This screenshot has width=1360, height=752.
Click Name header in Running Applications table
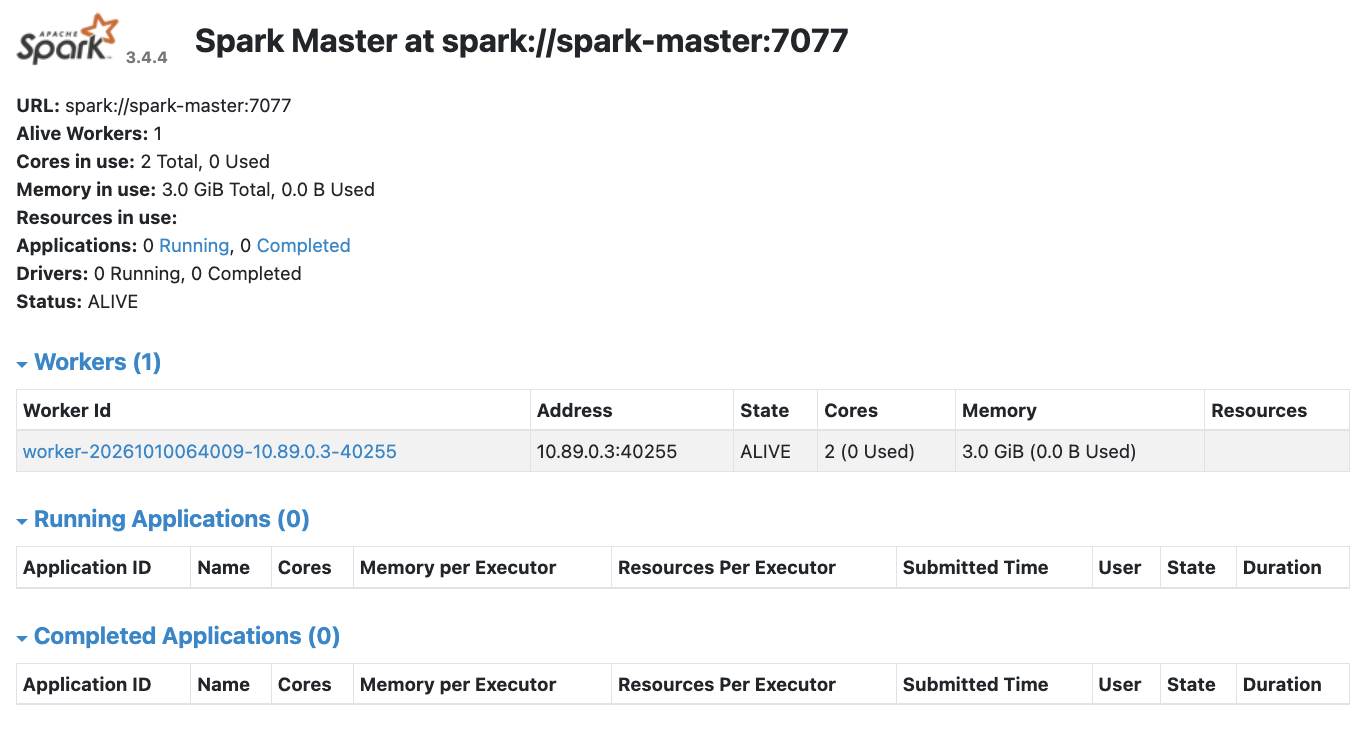[231, 568]
